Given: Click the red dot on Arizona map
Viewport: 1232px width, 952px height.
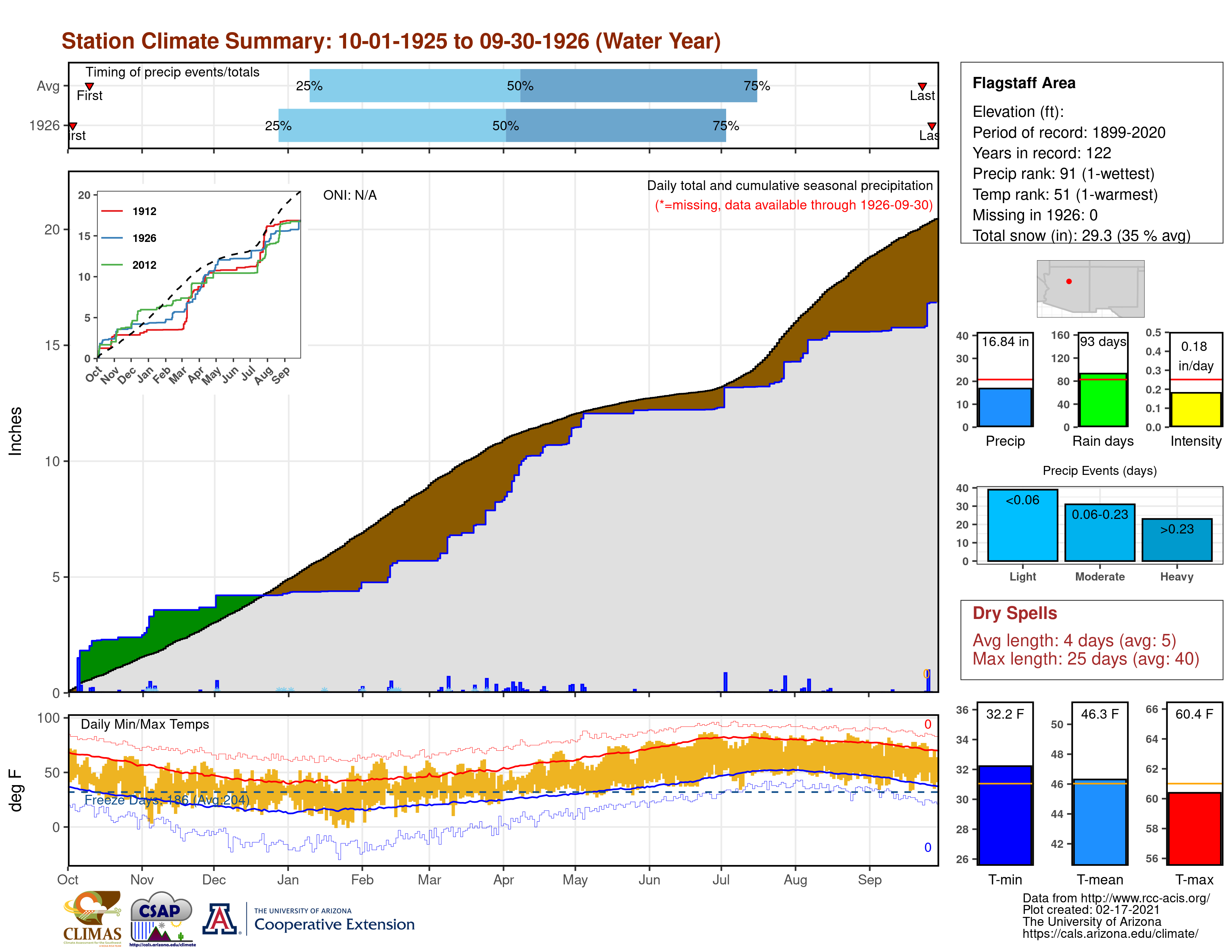Looking at the screenshot, I should (1068, 281).
